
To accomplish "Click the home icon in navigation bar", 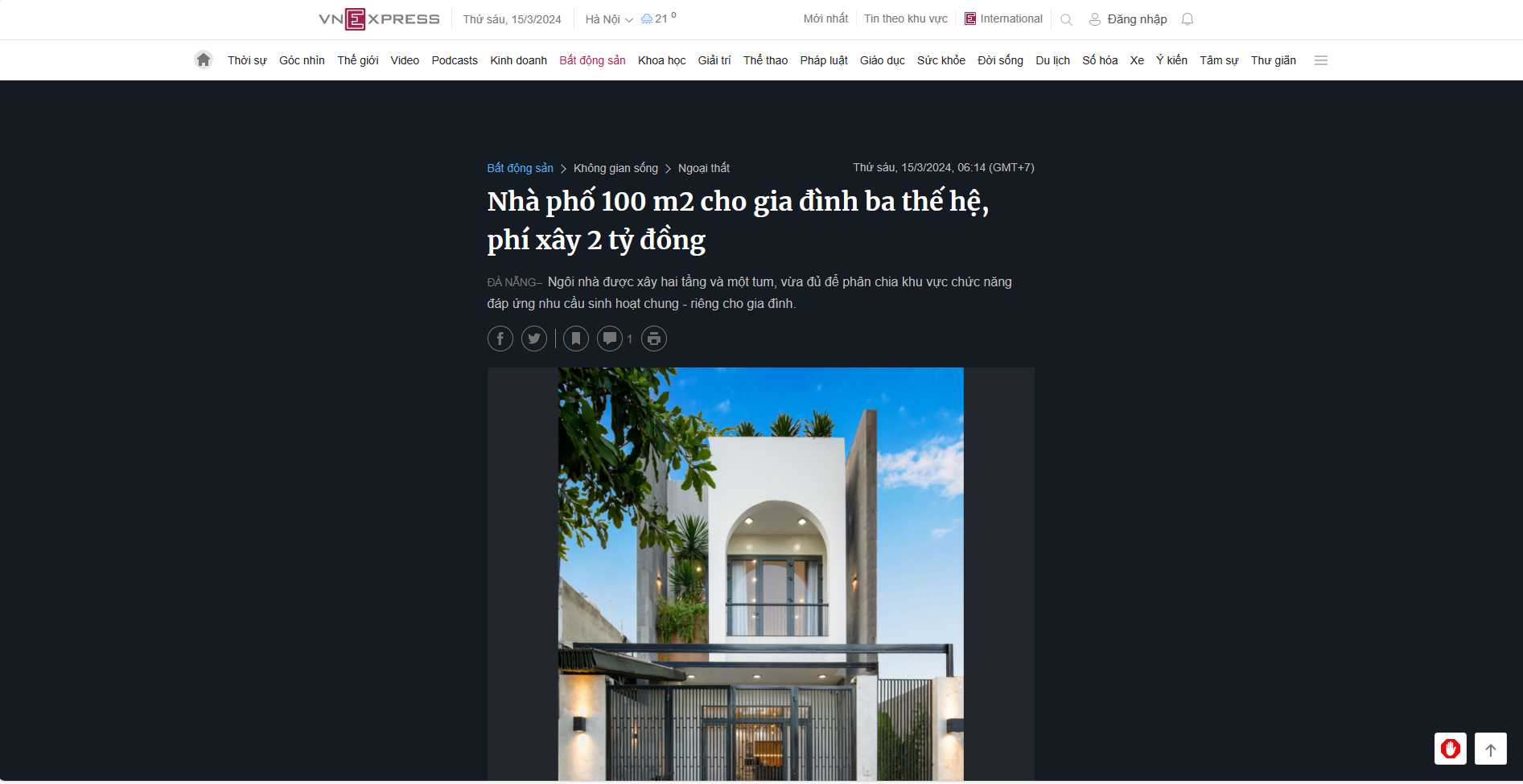I will pos(204,60).
